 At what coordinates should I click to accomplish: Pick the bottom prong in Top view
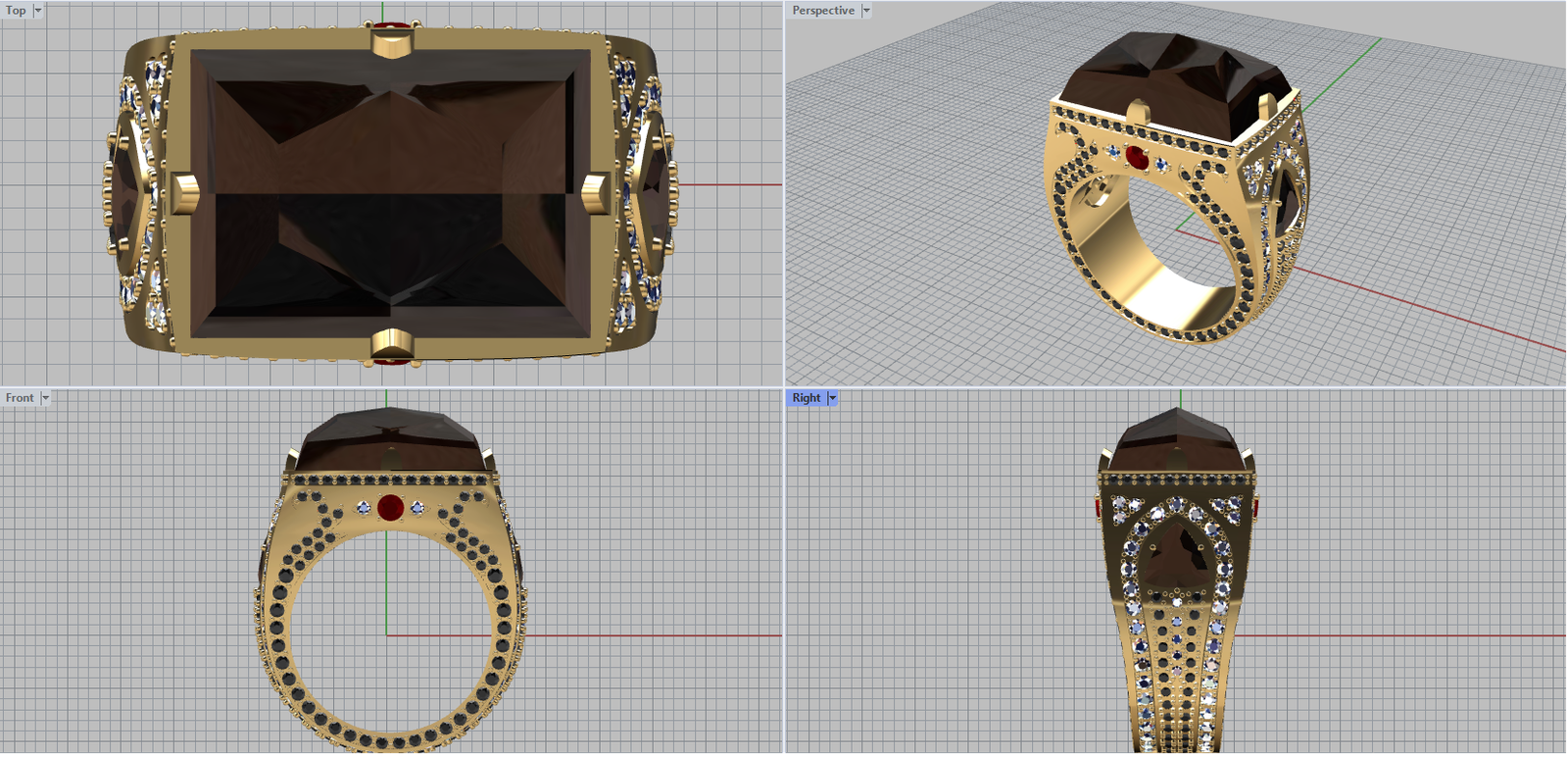392,343
